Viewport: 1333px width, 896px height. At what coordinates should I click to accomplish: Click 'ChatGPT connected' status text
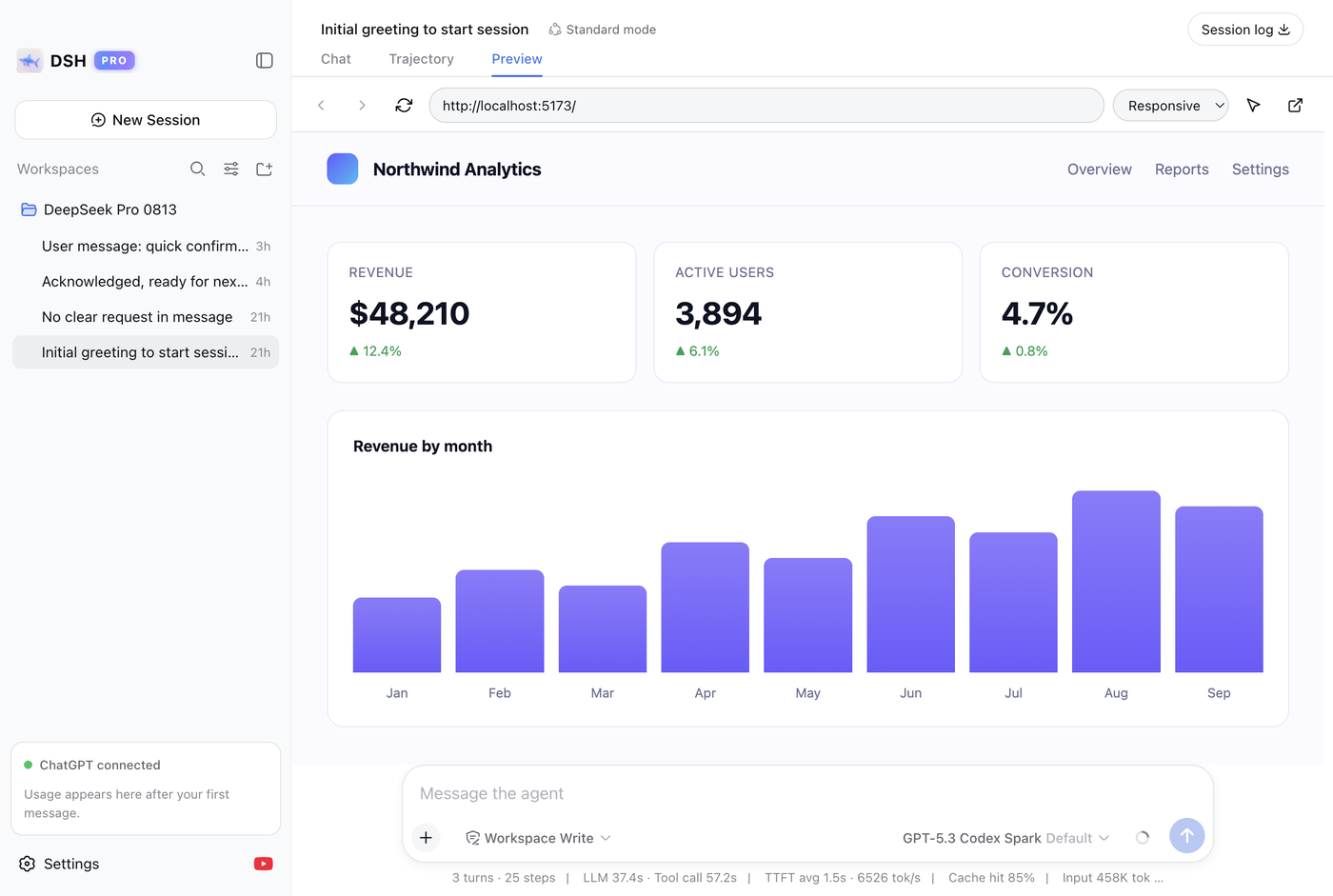pyautogui.click(x=100, y=765)
